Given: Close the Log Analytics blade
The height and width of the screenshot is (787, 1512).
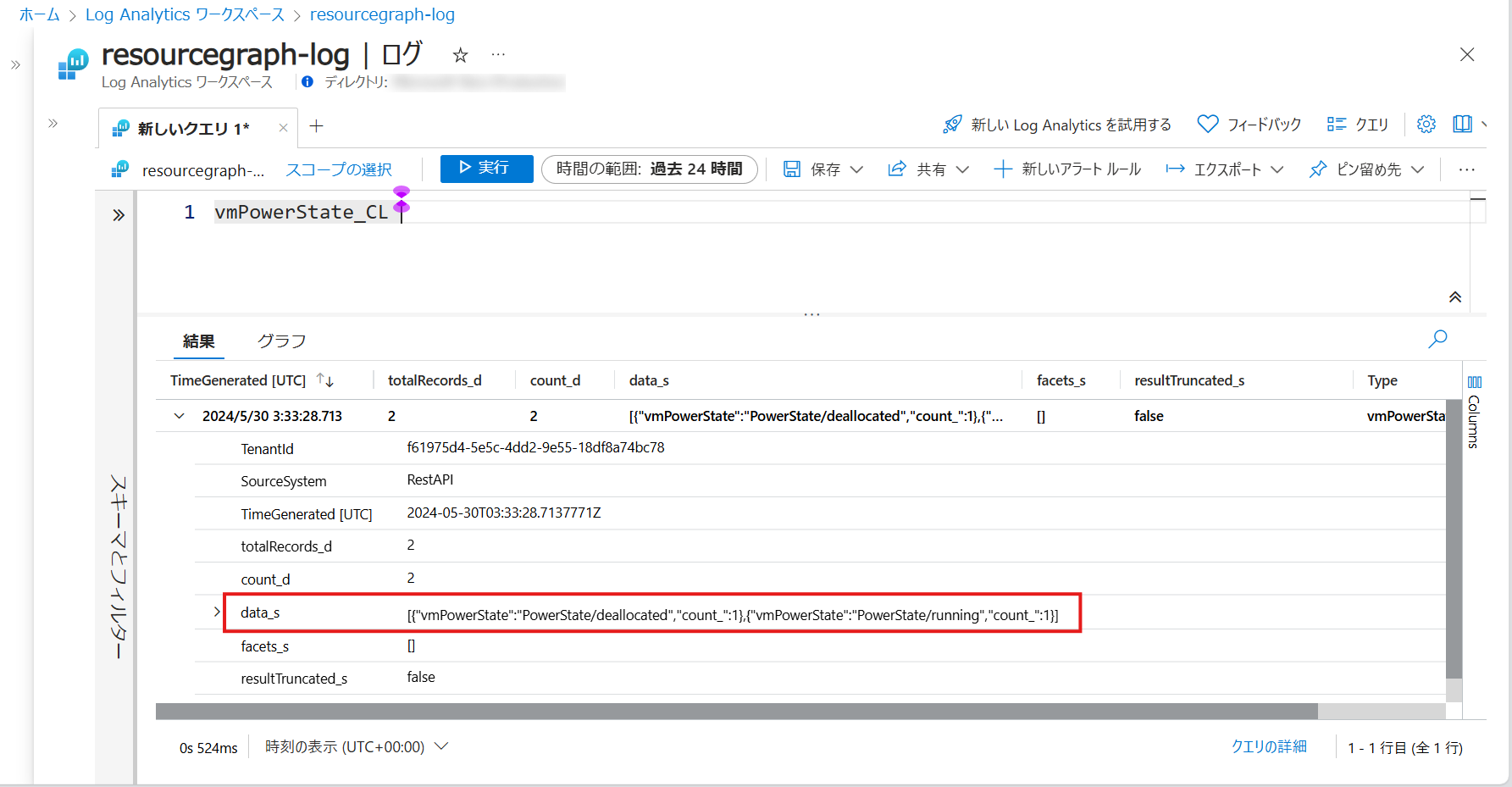Looking at the screenshot, I should click(1467, 54).
